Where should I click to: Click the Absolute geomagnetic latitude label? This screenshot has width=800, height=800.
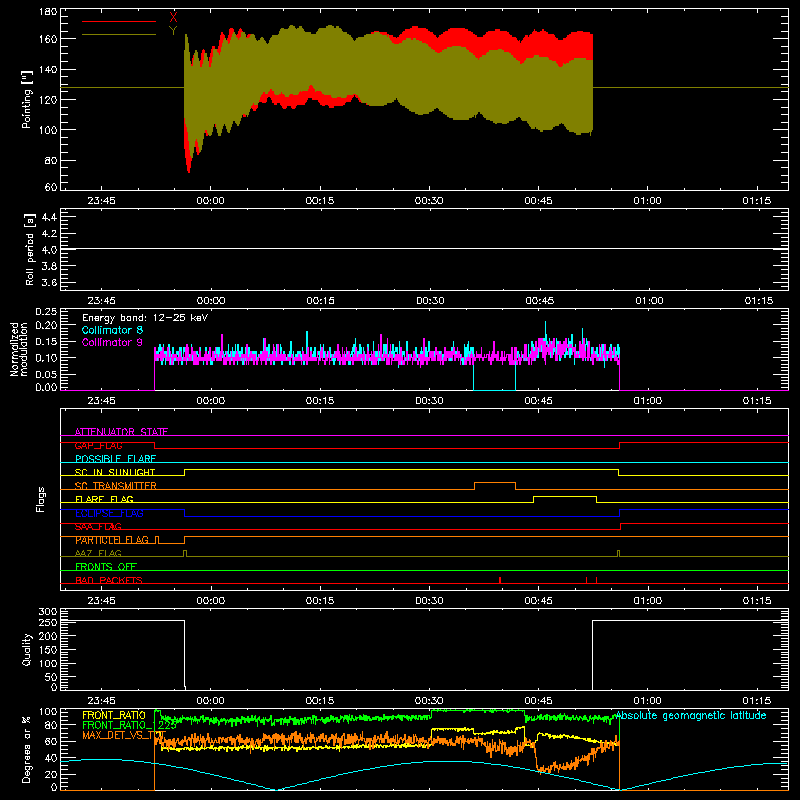pyautogui.click(x=691, y=715)
